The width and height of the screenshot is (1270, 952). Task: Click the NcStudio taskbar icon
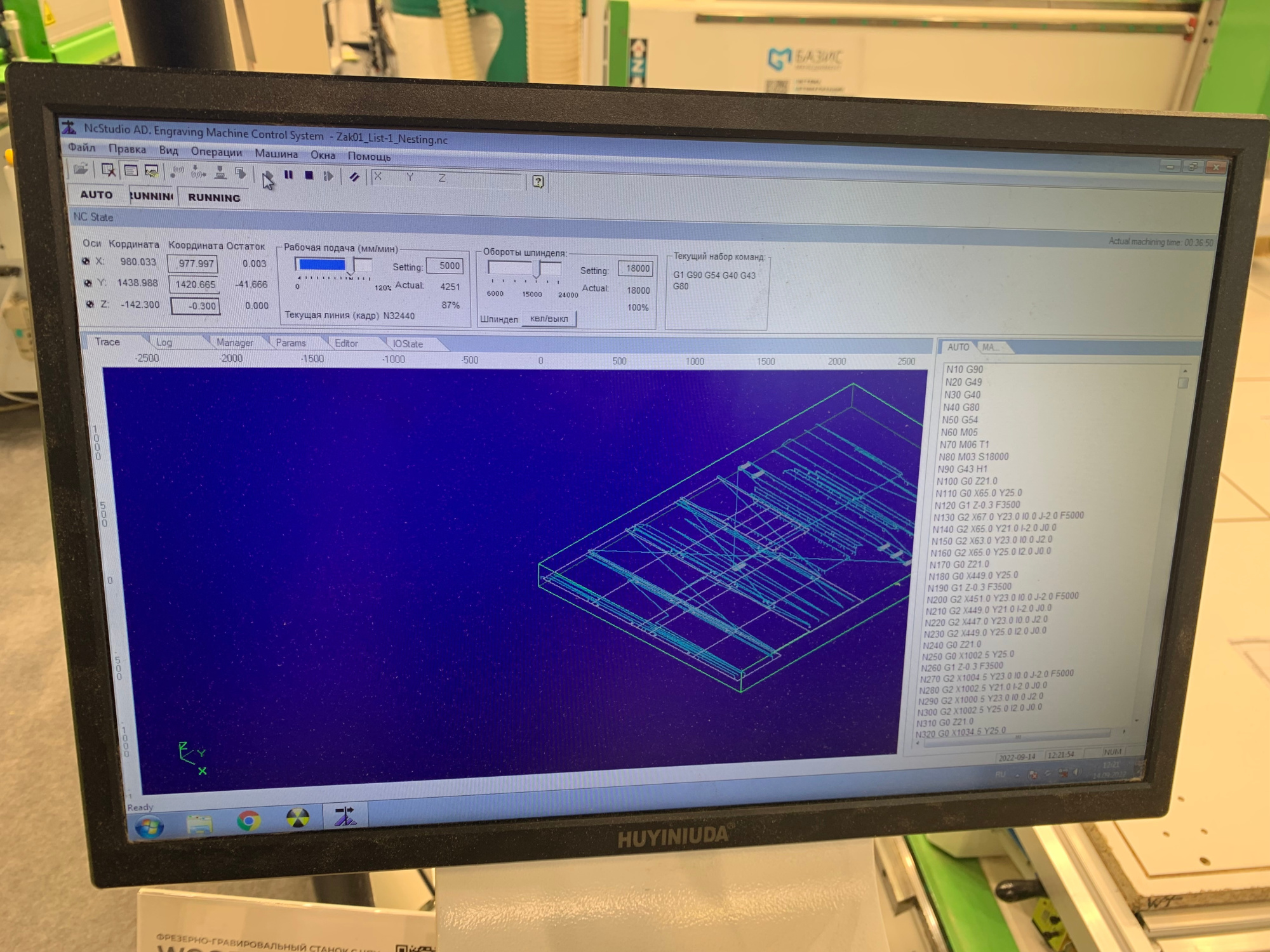coord(345,816)
